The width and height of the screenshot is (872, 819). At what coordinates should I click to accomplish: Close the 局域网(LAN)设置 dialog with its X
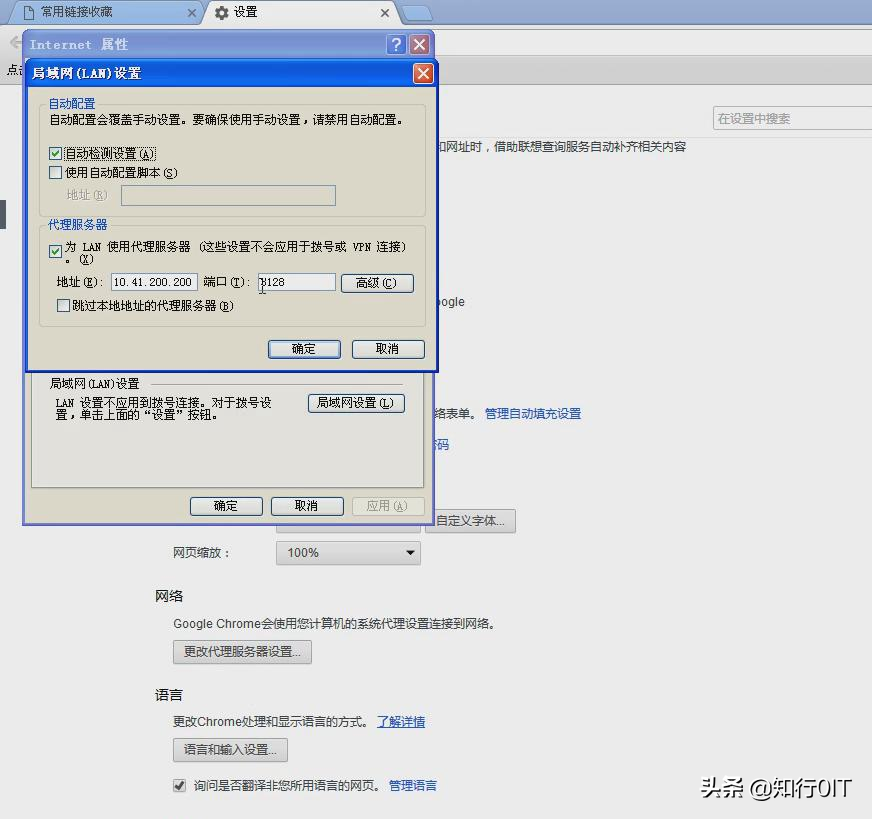click(x=423, y=73)
